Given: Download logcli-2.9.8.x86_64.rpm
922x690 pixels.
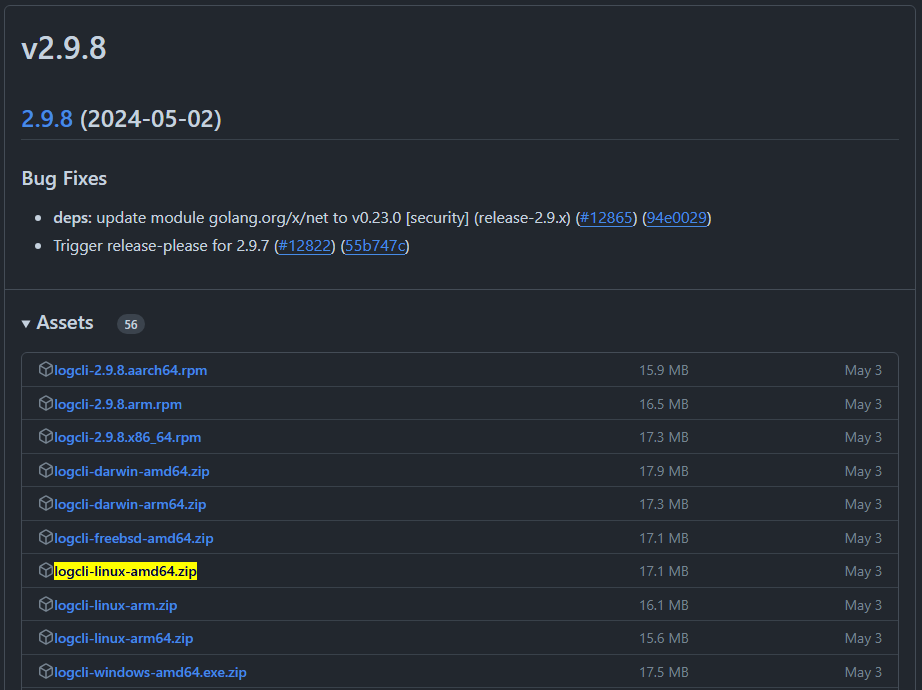Looking at the screenshot, I should coord(128,438).
